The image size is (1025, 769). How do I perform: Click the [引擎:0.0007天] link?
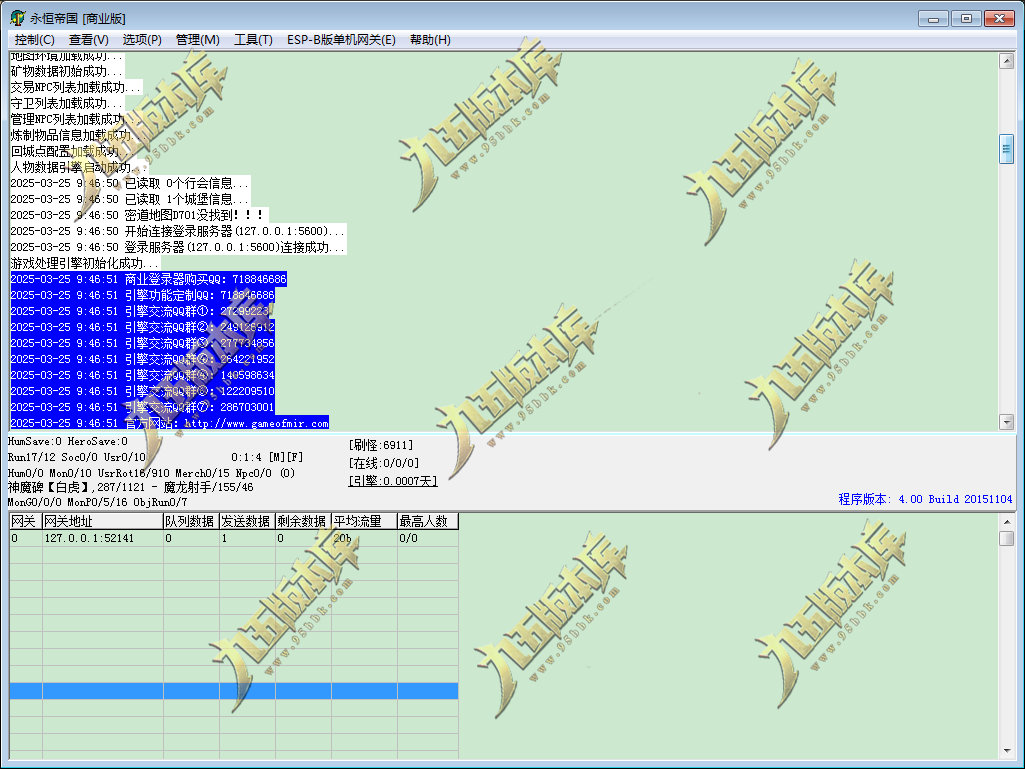pyautogui.click(x=393, y=481)
